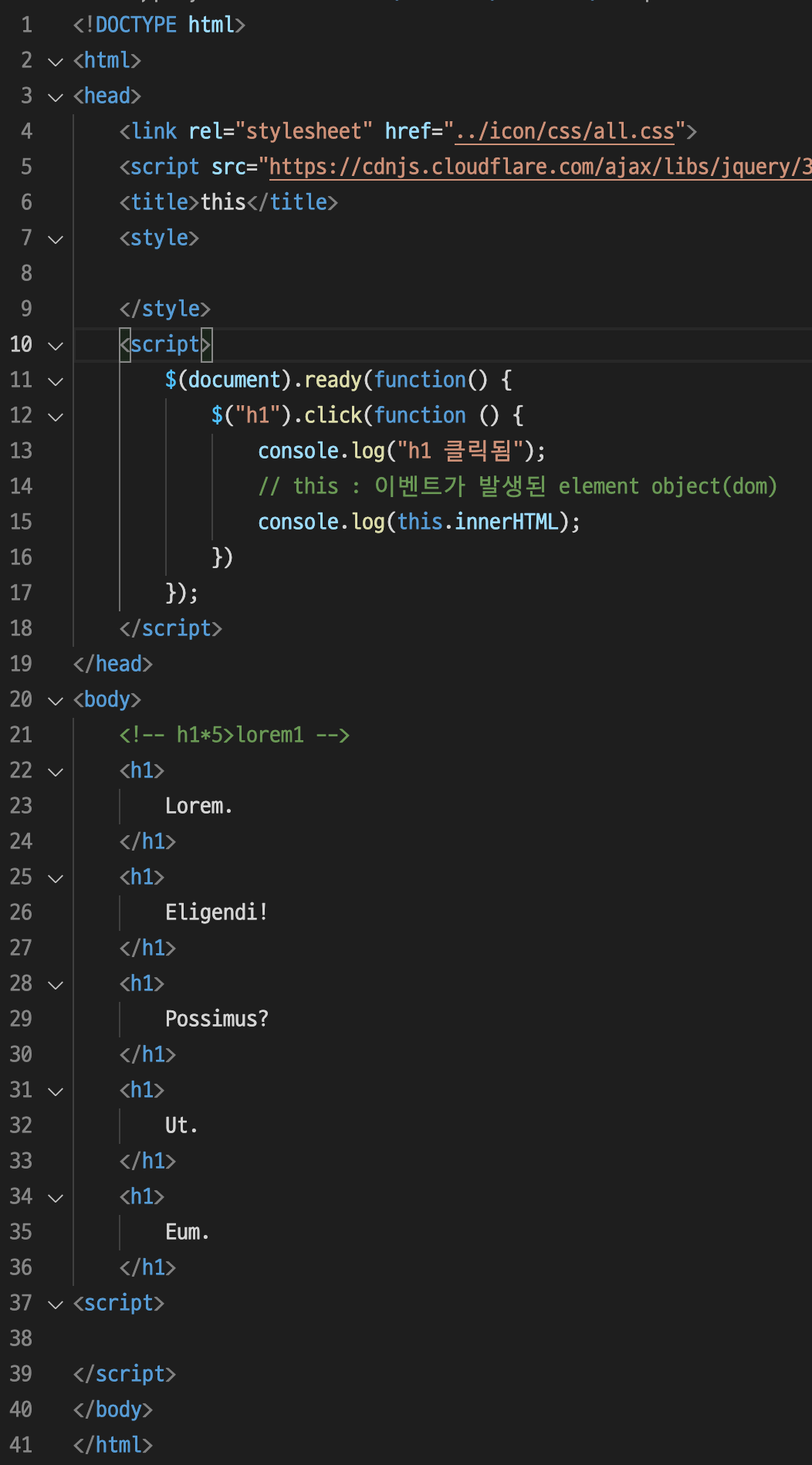Click 'innerHTML' on line 15
Screen dimensions: 812x1465
coord(506,522)
